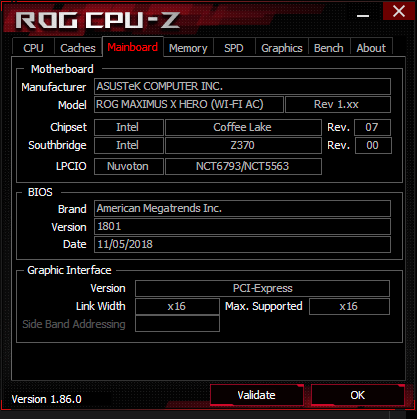Screen dimensions: 417x419
Task: Open the Caches tab
Action: (78, 48)
